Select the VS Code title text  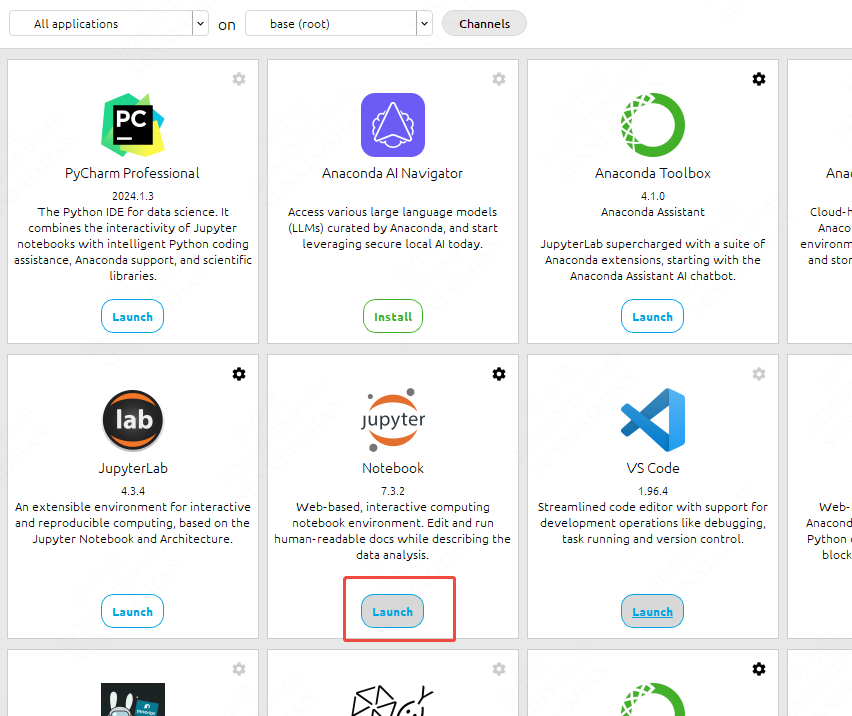653,468
